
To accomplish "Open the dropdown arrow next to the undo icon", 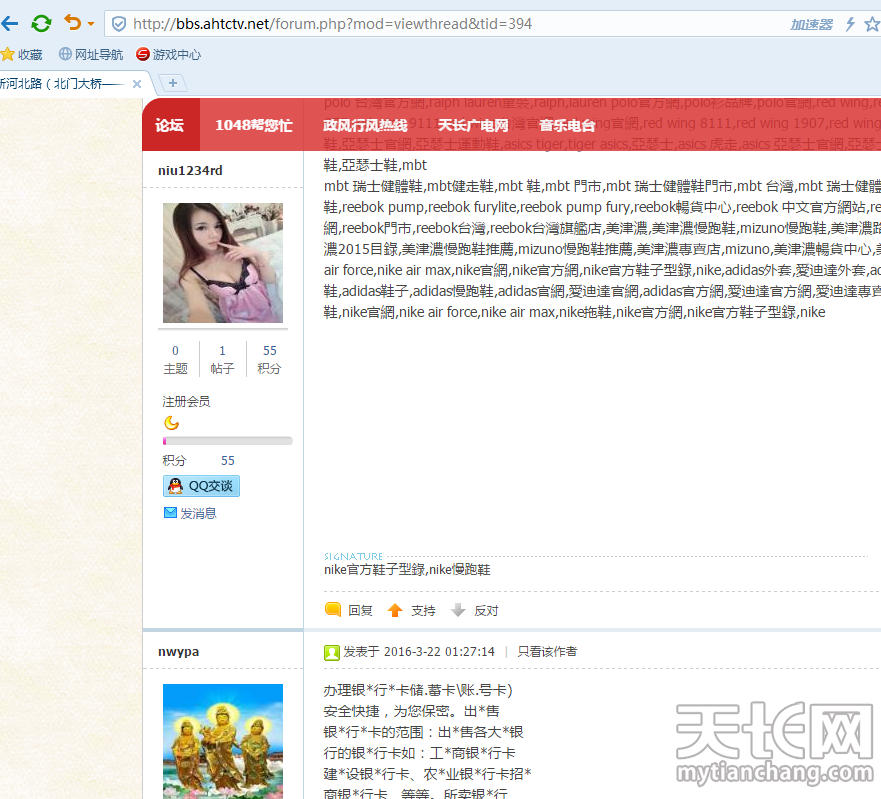I will 91,24.
